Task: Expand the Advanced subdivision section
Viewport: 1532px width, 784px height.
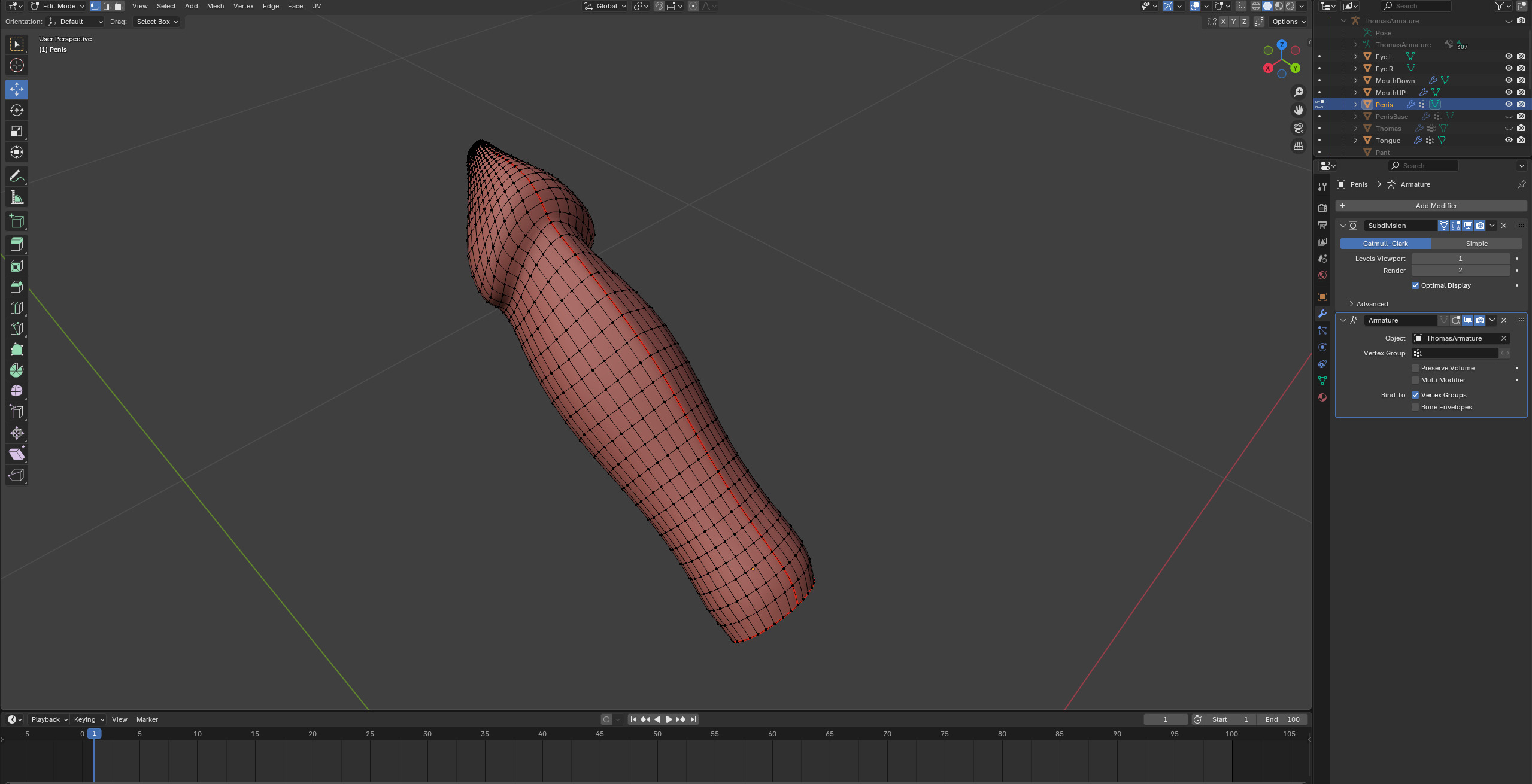Action: (x=1371, y=304)
